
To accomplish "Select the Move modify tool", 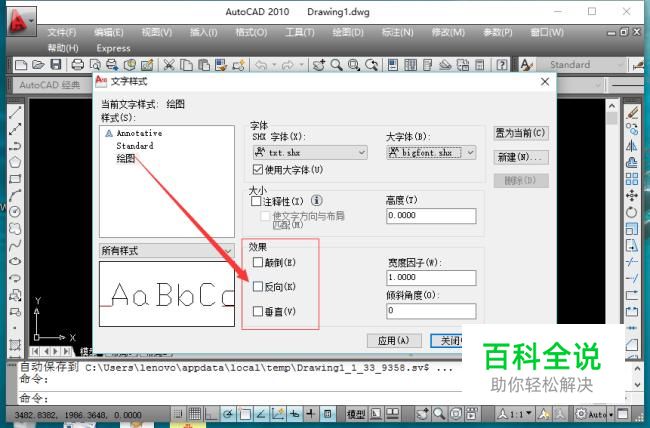I will click(632, 195).
